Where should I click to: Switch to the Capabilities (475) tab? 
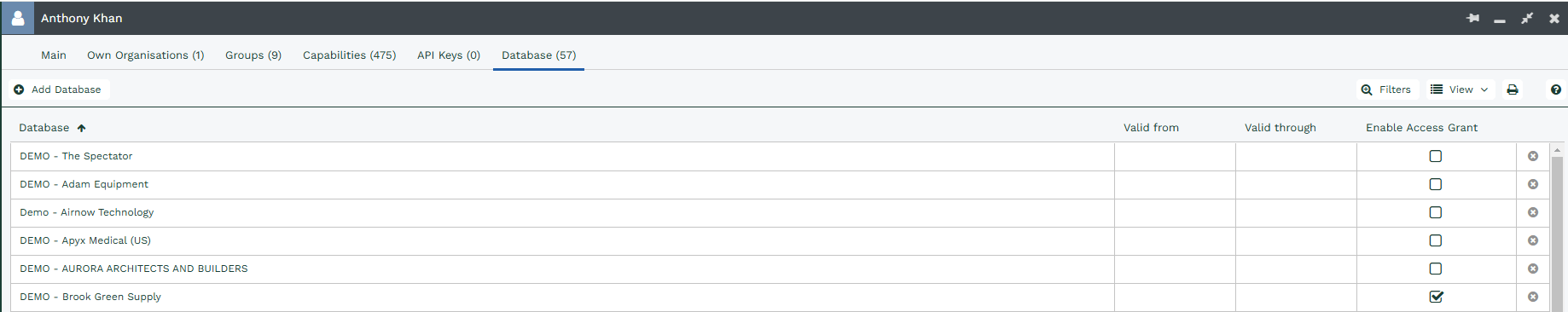[349, 55]
